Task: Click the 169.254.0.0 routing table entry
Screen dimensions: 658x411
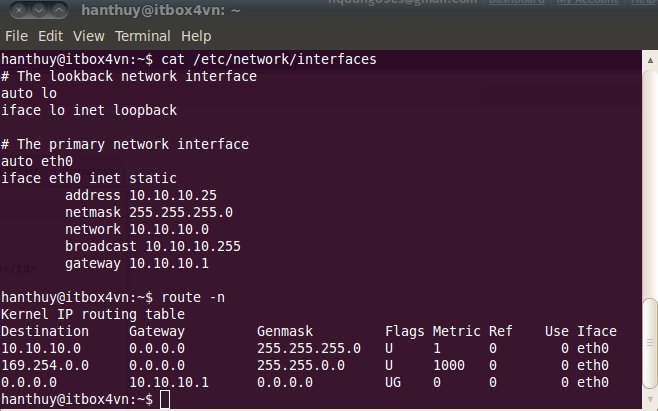Action: click(x=46, y=365)
